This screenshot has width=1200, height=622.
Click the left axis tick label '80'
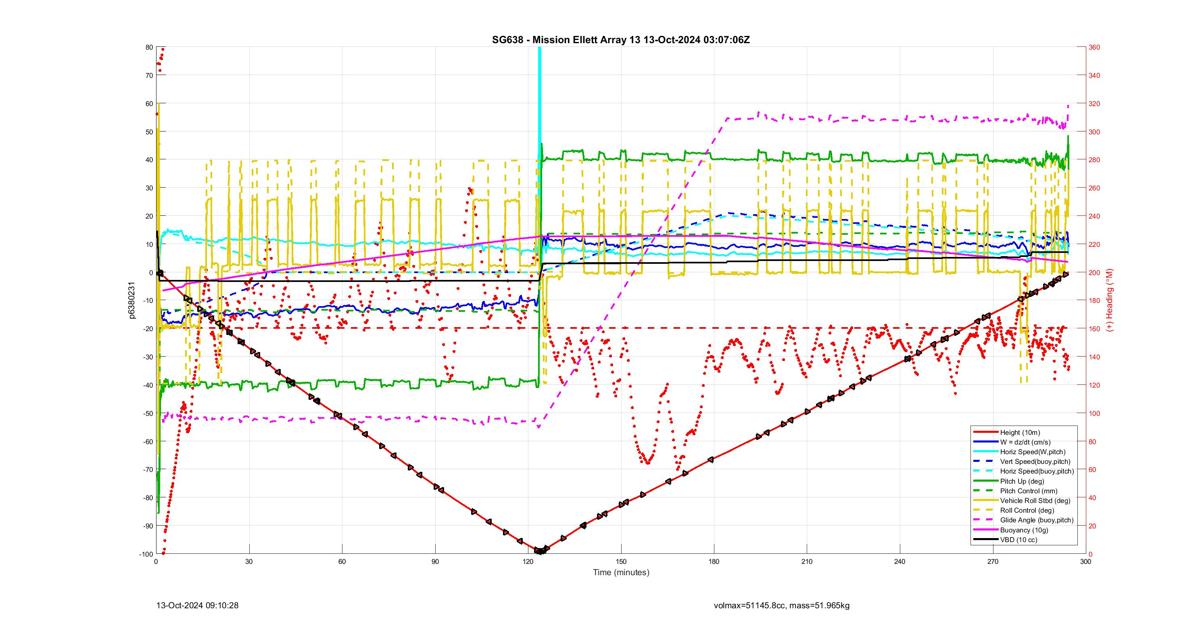[149, 47]
